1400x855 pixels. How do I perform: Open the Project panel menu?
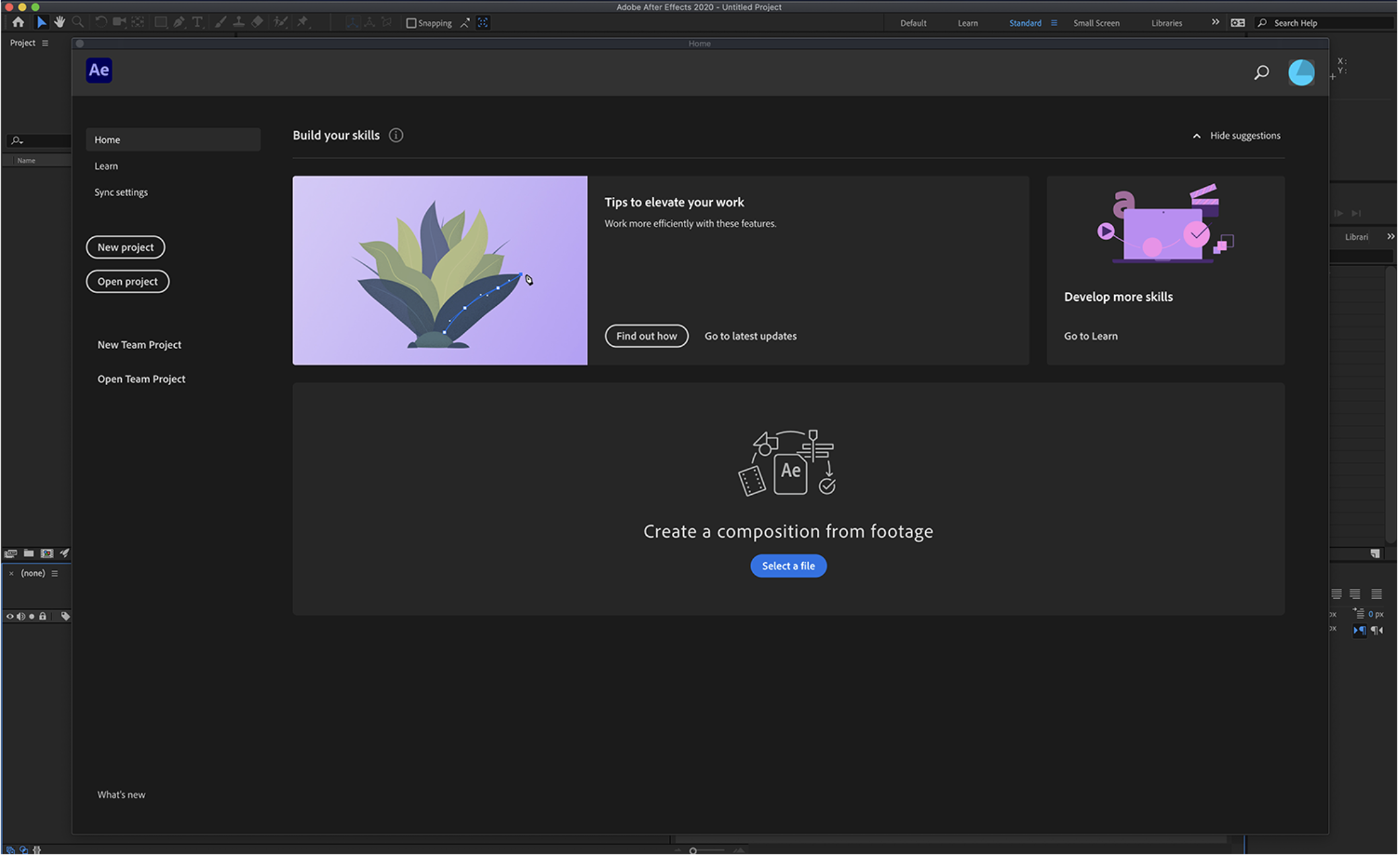click(45, 43)
